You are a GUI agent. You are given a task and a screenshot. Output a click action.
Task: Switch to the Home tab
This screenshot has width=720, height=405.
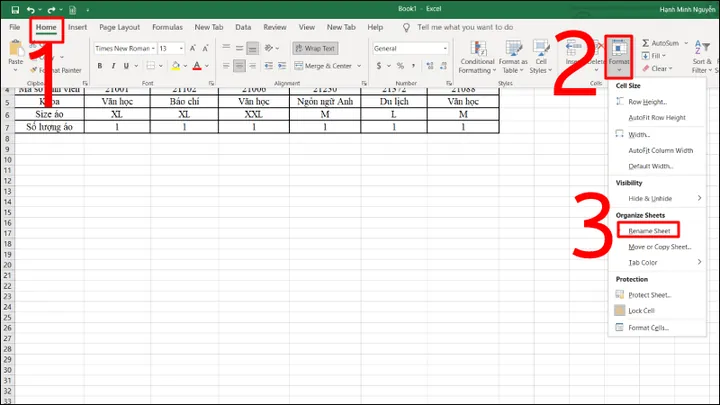[x=46, y=27]
